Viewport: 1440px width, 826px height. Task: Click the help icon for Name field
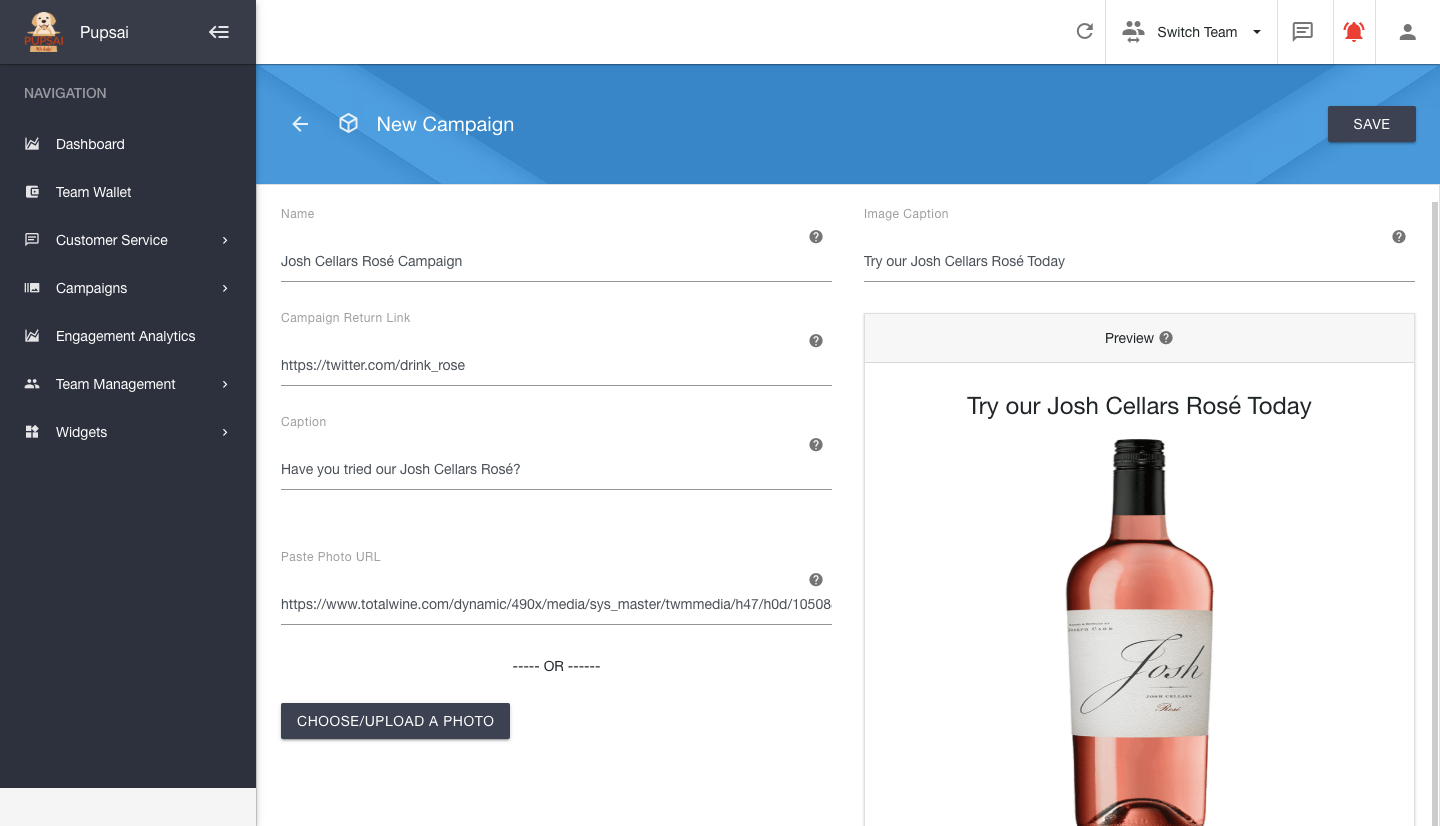(816, 237)
